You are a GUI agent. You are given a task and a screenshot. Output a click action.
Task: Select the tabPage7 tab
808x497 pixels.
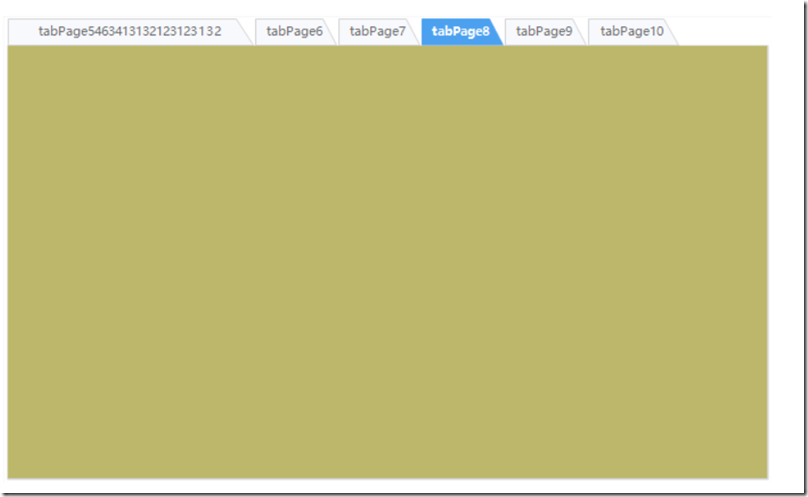click(x=378, y=31)
